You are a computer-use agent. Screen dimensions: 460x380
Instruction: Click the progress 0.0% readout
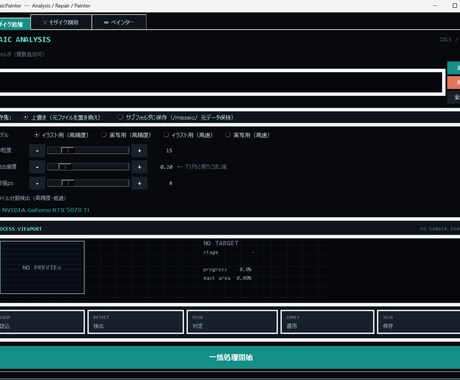coord(227,269)
